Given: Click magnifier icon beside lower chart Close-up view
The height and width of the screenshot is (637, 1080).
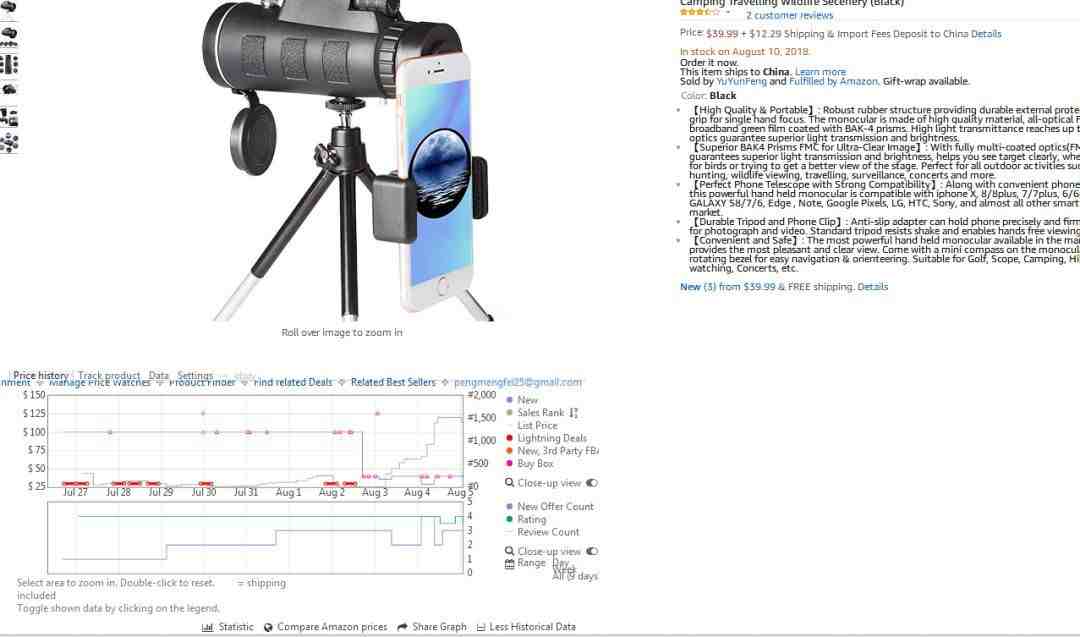Looking at the screenshot, I should [510, 551].
